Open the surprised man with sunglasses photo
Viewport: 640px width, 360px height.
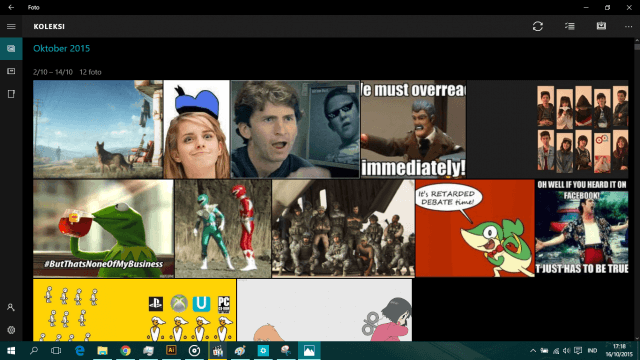295,129
